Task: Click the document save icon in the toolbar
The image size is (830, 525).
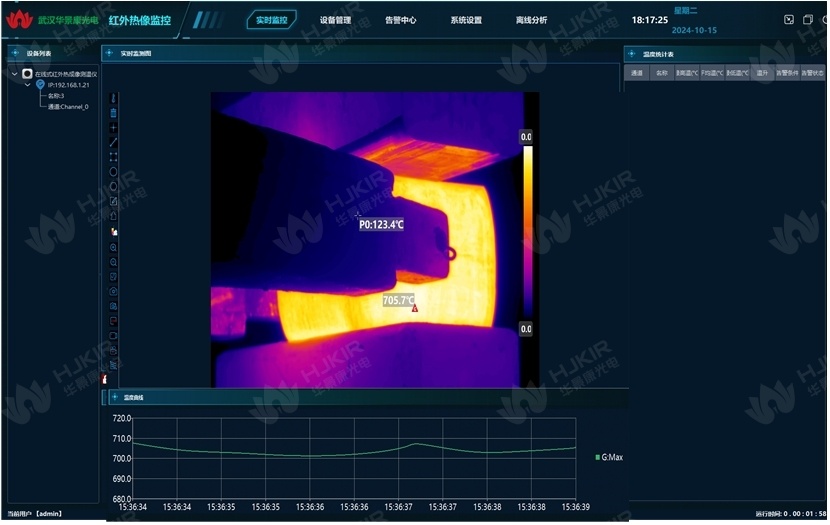Action: pyautogui.click(x=113, y=306)
